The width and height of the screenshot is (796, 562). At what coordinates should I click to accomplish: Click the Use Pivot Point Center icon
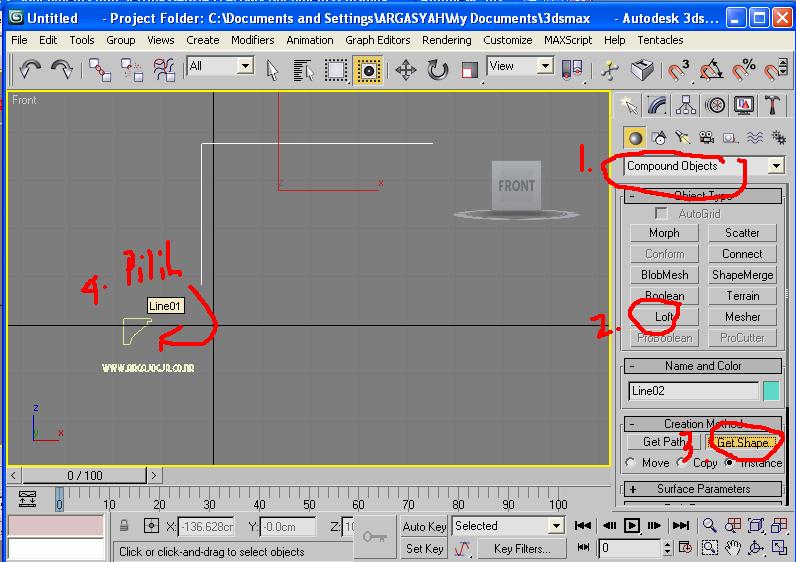(572, 70)
